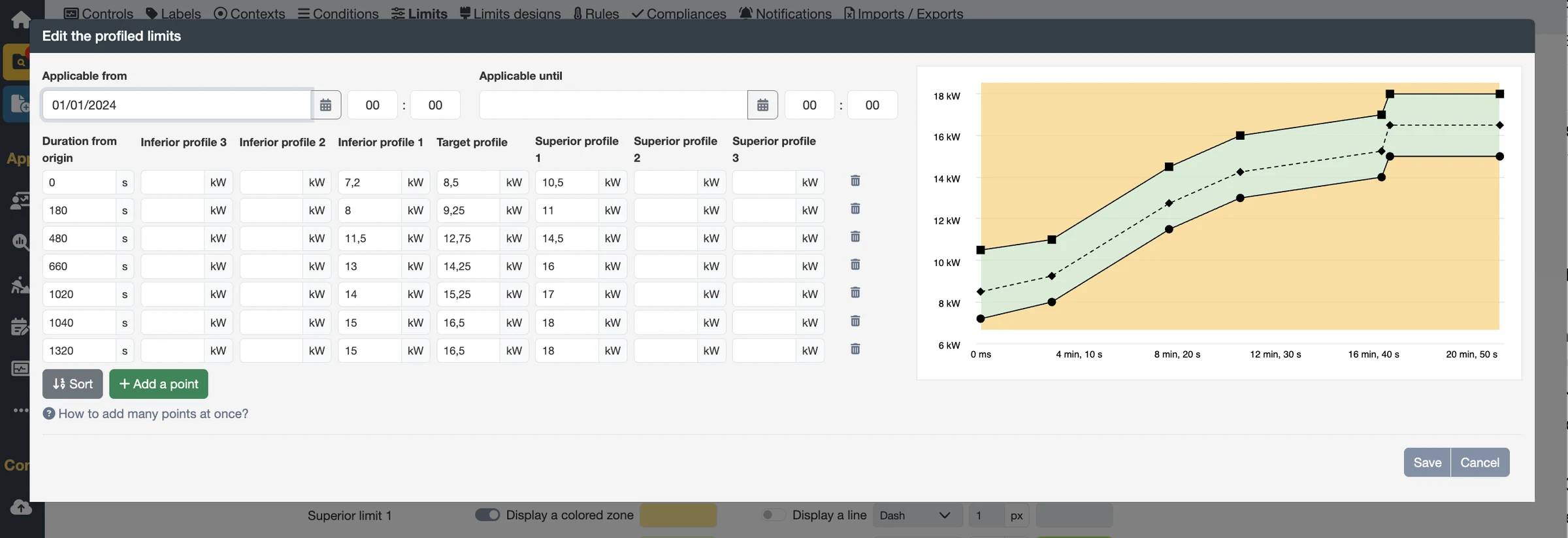Image resolution: width=1568 pixels, height=538 pixels.
Task: Delete the 1320 s duration row
Action: [x=855, y=350]
